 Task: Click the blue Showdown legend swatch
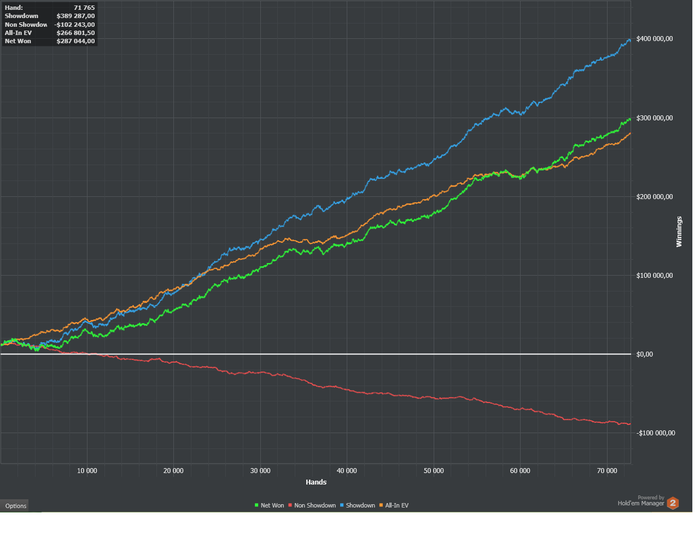tap(342, 506)
